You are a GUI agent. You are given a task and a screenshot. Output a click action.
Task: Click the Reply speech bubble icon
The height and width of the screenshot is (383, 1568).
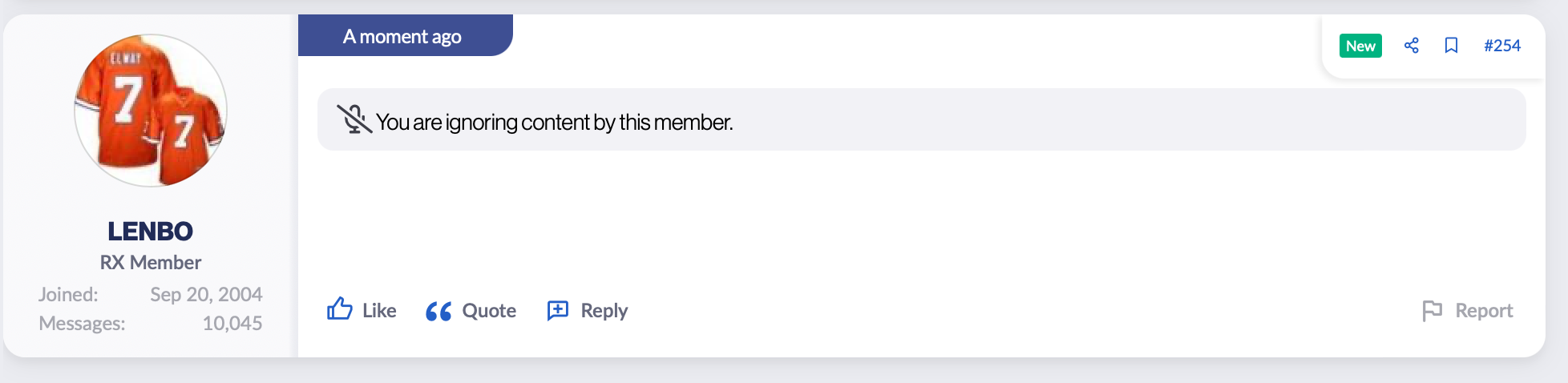click(558, 311)
